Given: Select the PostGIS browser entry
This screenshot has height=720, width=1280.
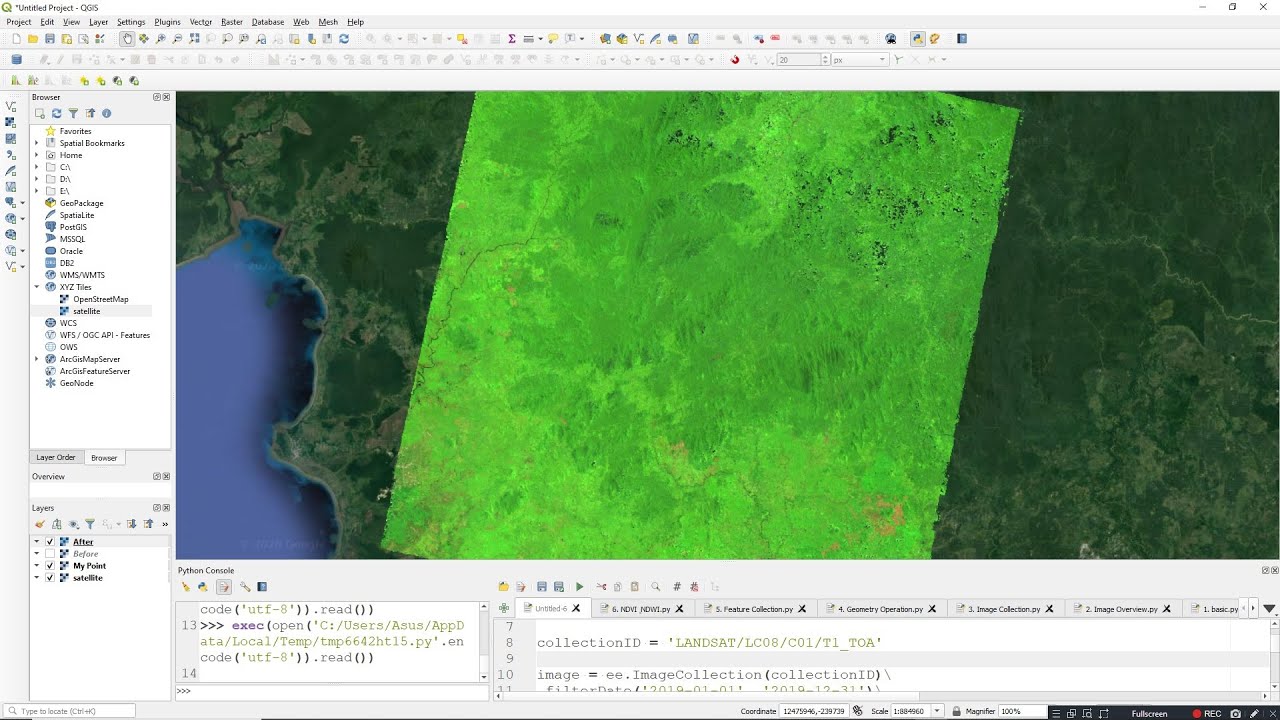Looking at the screenshot, I should point(73,227).
